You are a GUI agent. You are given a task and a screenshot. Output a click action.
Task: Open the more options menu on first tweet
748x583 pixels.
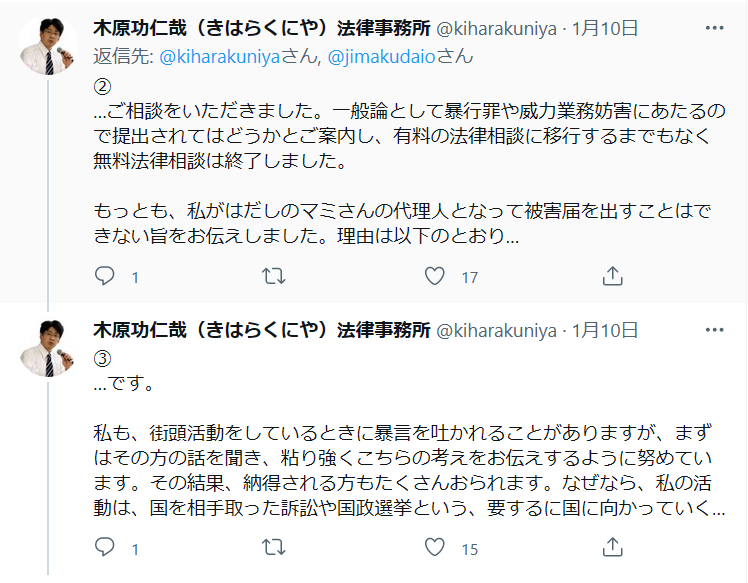click(x=713, y=27)
